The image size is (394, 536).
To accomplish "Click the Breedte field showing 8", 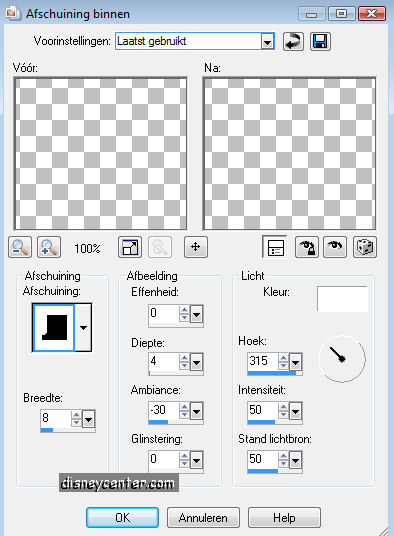I will coord(56,418).
